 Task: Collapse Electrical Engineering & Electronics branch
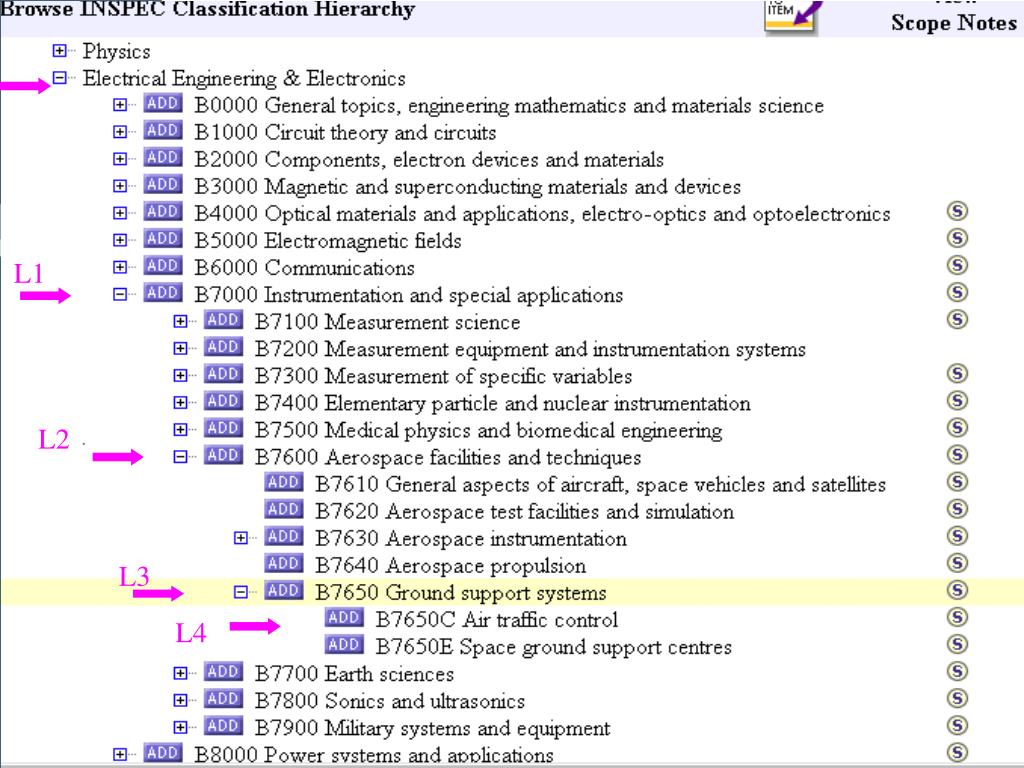[59, 78]
